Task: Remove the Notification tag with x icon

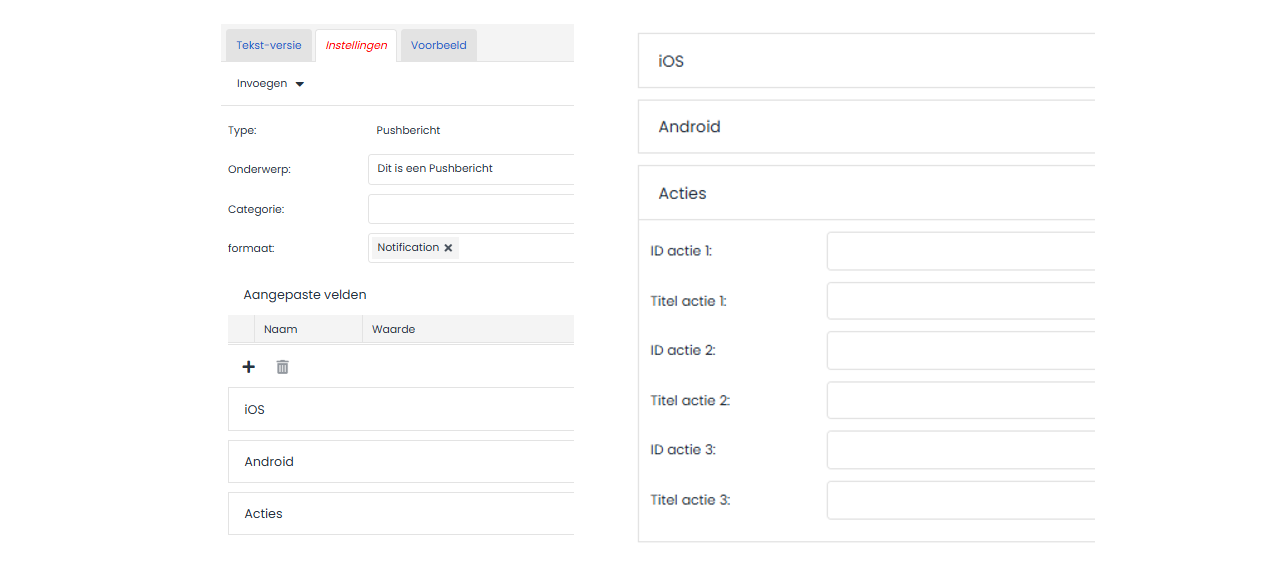Action: tap(448, 248)
